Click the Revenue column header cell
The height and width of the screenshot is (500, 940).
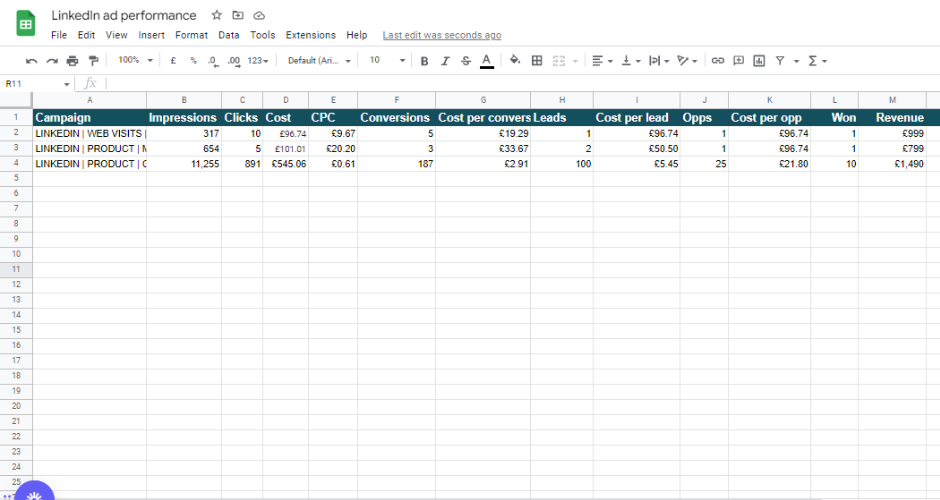[899, 118]
